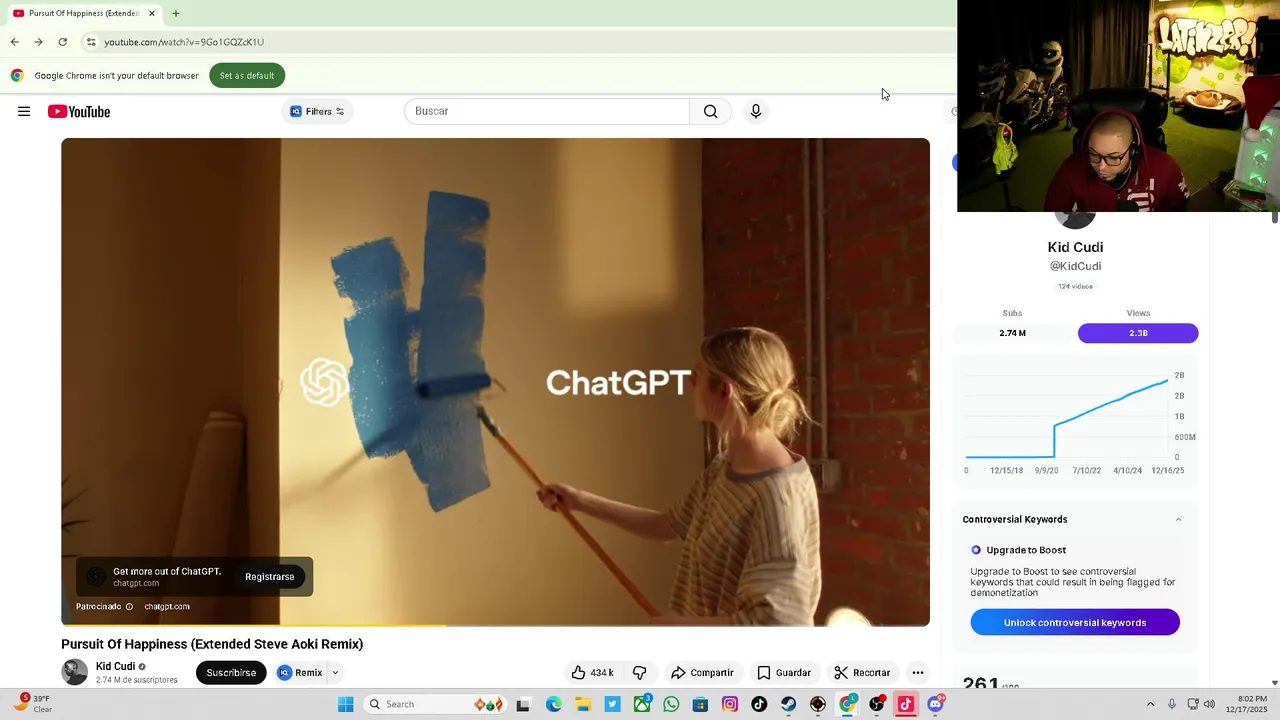Screen dimensions: 1280x720
Task: Click the Upgrade to Boost radio icon
Action: coord(976,550)
